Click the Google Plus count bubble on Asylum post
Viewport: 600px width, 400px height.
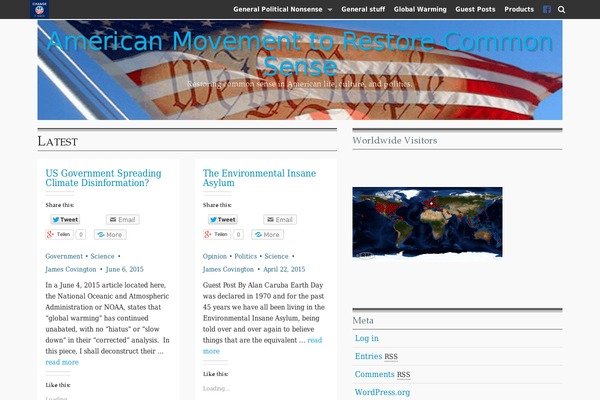coord(238,234)
